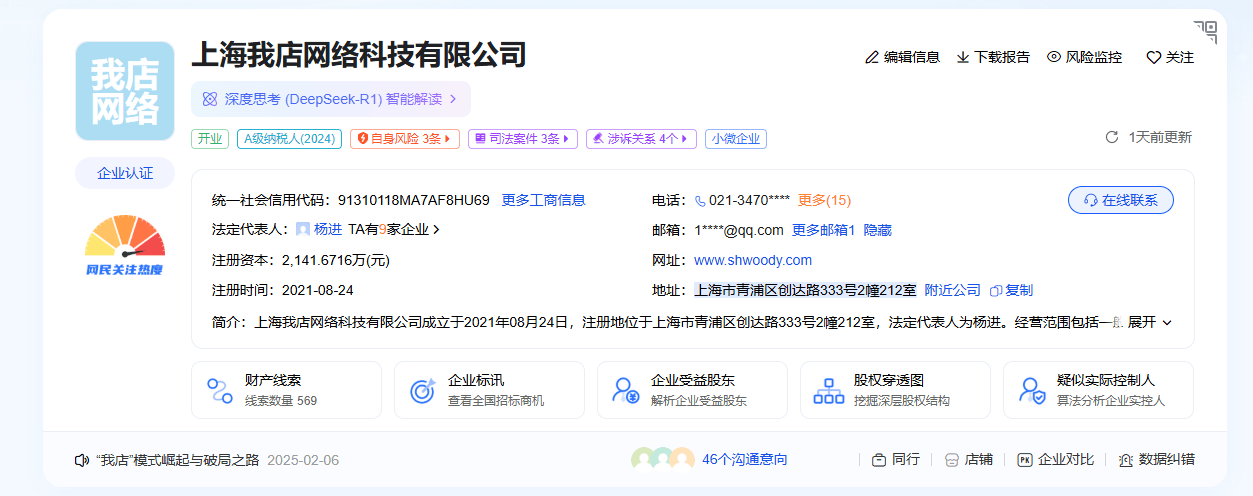Open the 股权穿透图 card
The image size is (1253, 496).
point(895,390)
